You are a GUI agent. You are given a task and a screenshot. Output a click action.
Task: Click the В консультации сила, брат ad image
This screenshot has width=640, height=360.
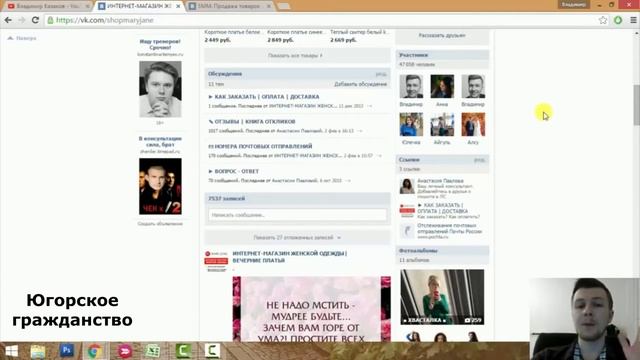(x=160, y=186)
